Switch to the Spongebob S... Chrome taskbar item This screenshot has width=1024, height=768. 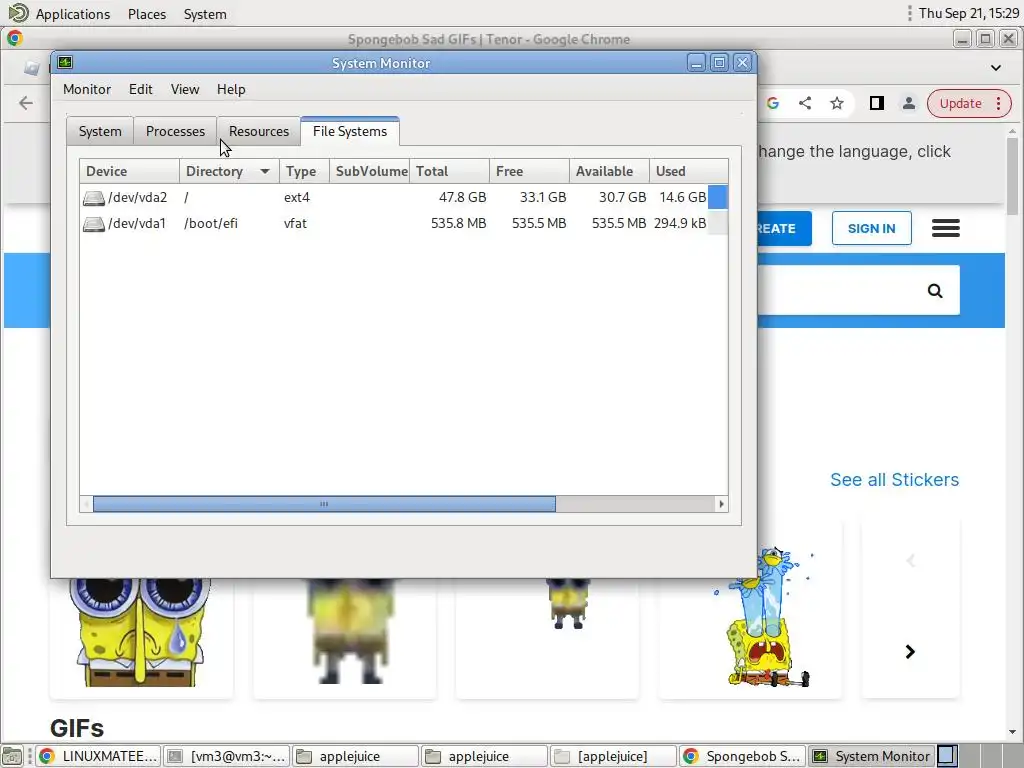pyautogui.click(x=742, y=756)
